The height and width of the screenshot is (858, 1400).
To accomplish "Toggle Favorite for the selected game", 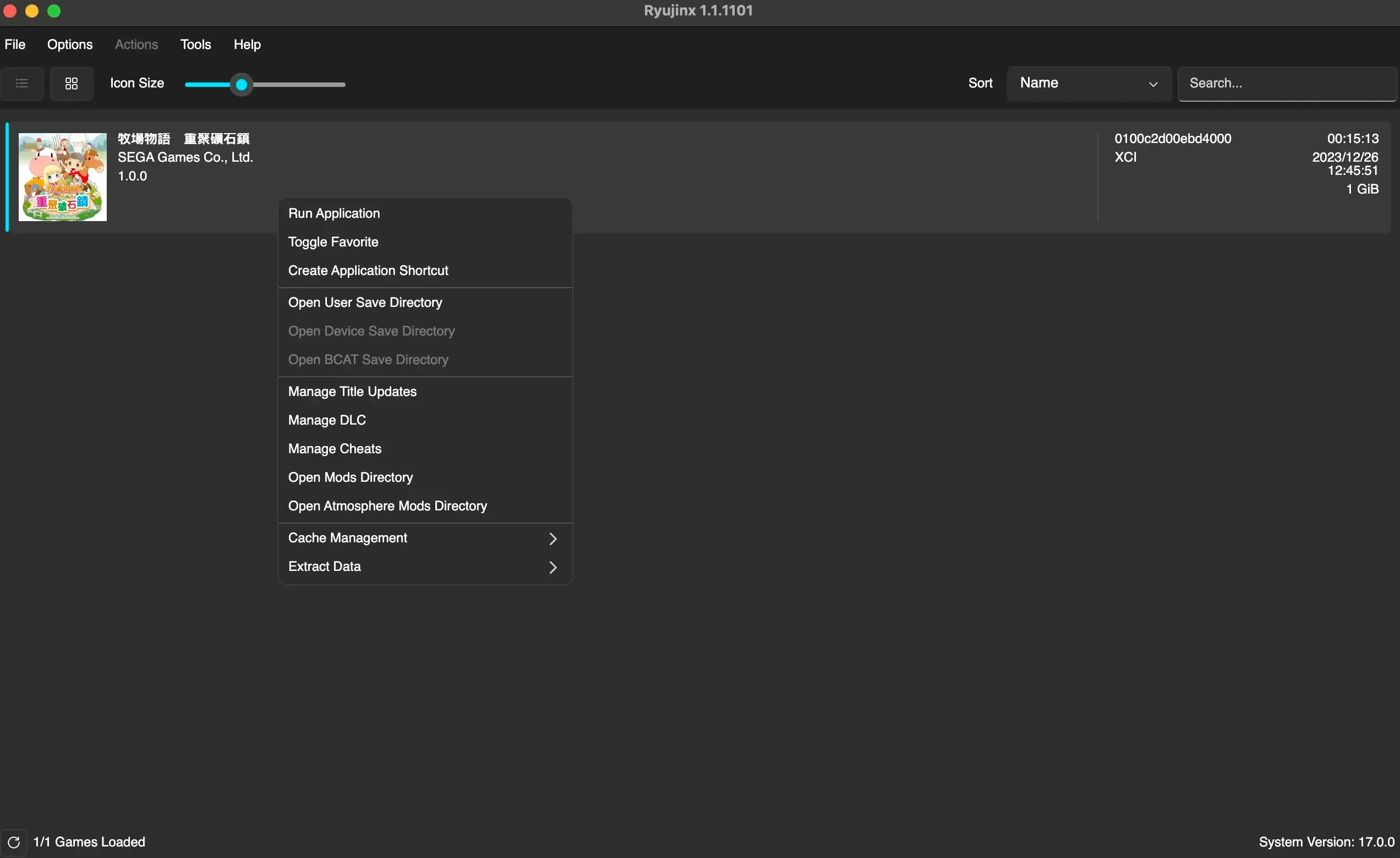I will [x=333, y=241].
